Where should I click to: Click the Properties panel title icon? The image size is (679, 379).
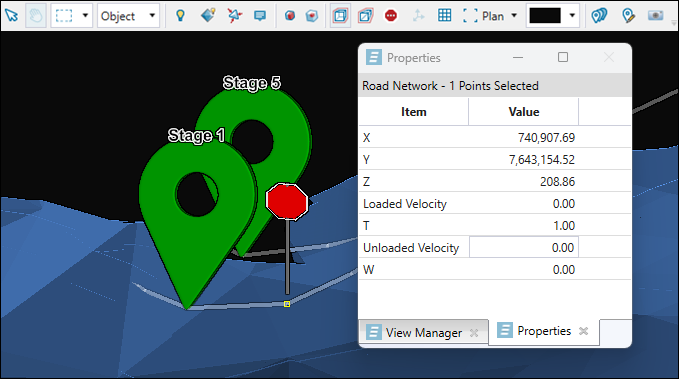coord(374,57)
